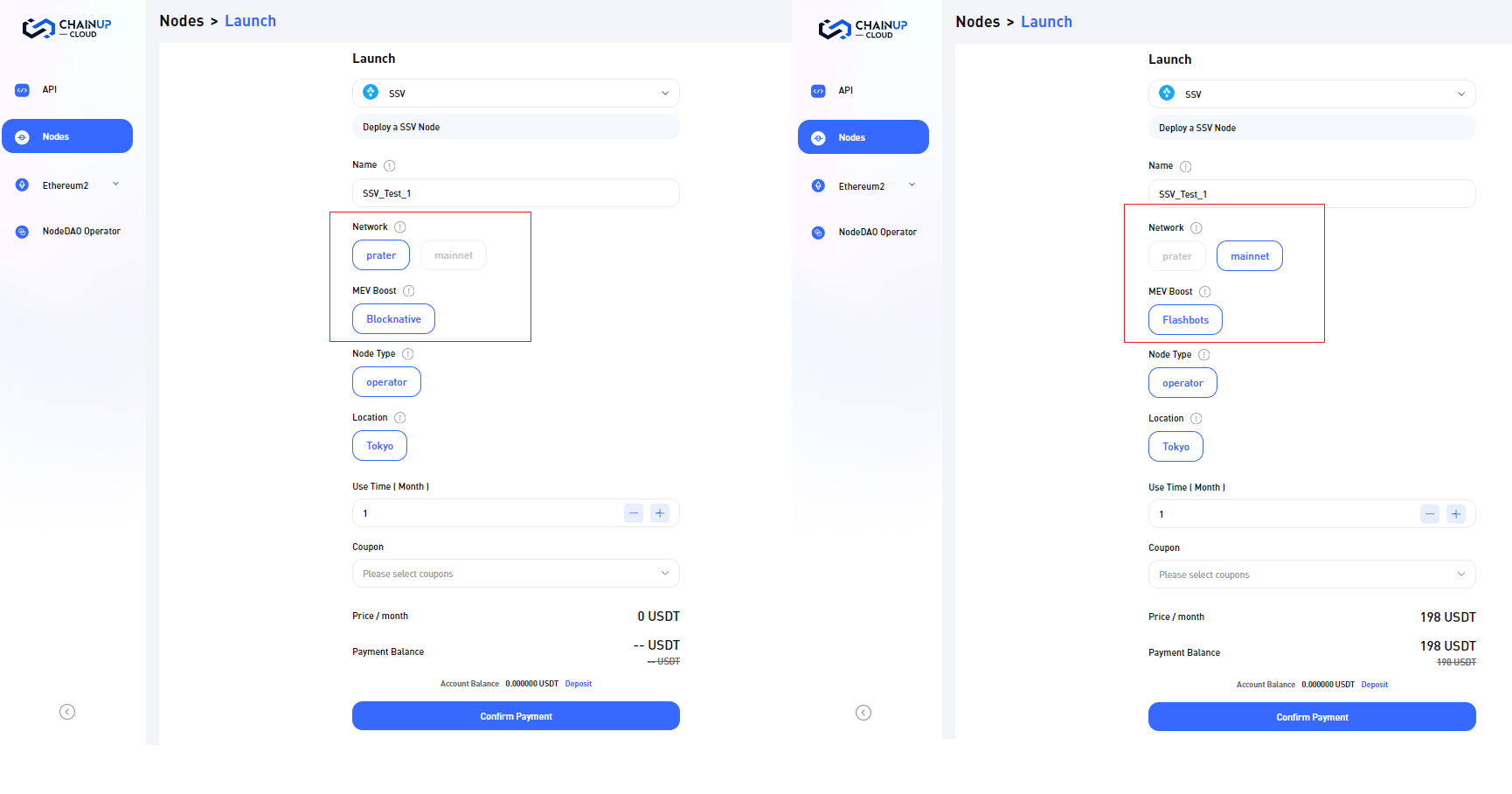Image resolution: width=1512 pixels, height=794 pixels.
Task: Click Network info icon in left panel
Action: point(400,227)
